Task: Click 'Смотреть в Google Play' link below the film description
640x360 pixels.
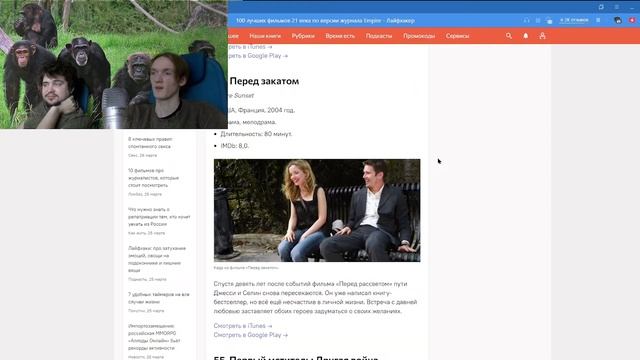Action: pos(251,335)
